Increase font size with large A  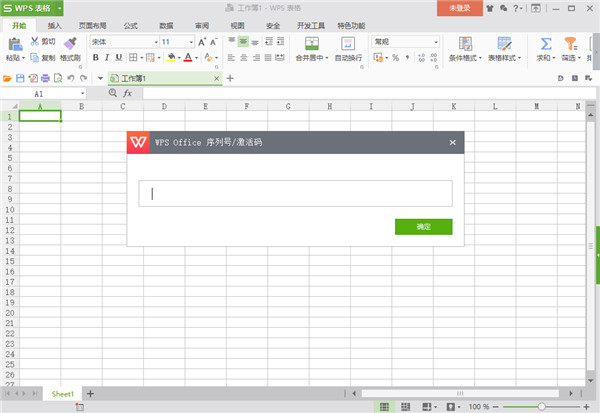click(x=202, y=42)
